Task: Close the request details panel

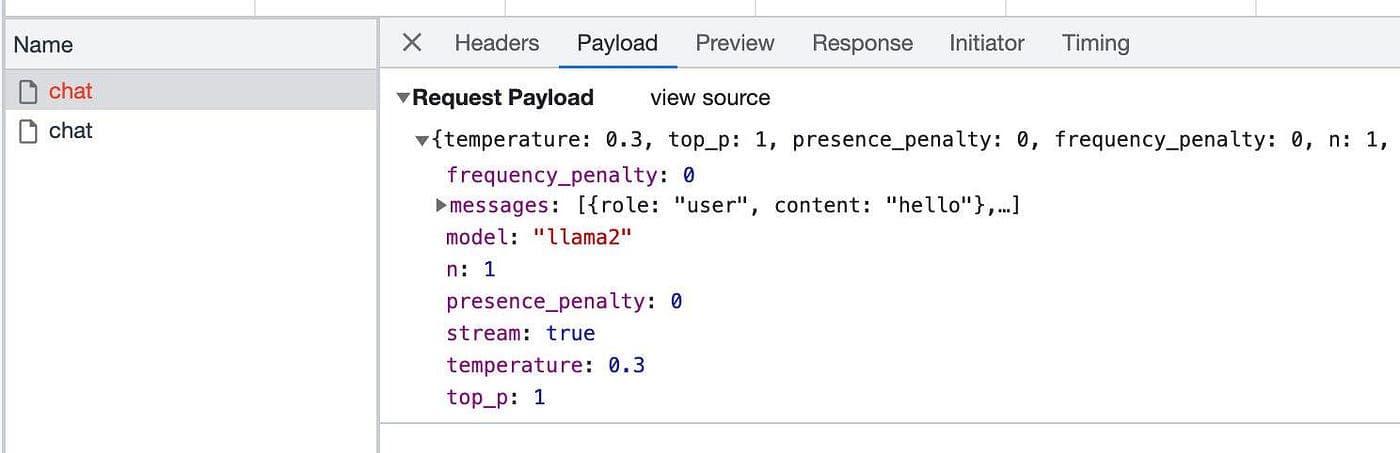Action: pos(411,43)
